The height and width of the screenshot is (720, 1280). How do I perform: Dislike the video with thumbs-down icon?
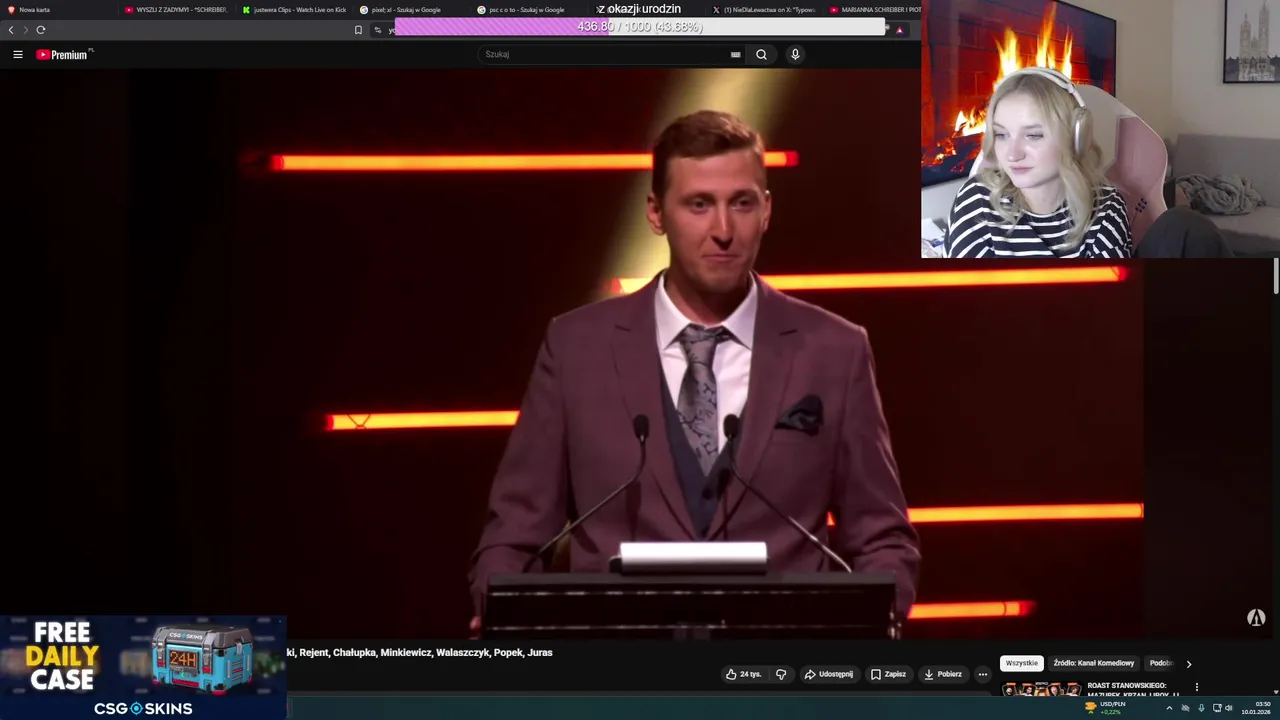coord(781,674)
